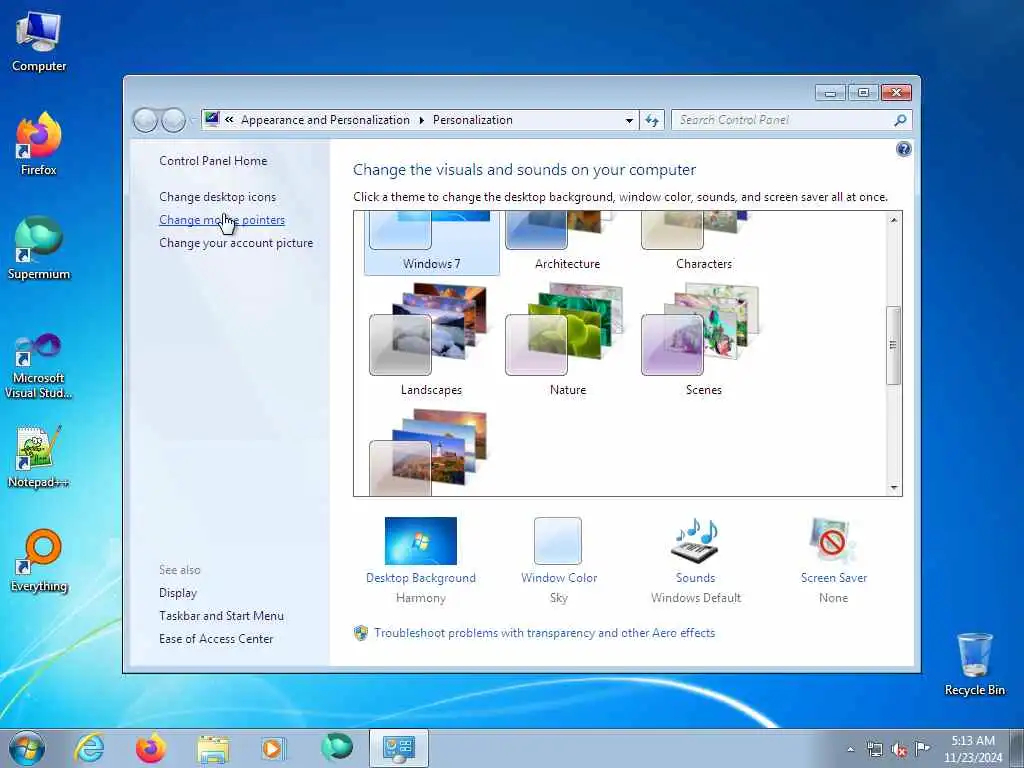Viewport: 1024px width, 768px height.
Task: Open Windows Media Player from the taskbar
Action: coord(273,748)
